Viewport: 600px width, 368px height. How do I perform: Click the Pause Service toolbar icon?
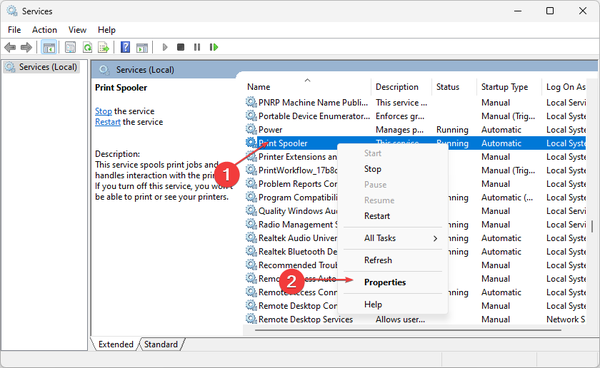click(197, 47)
